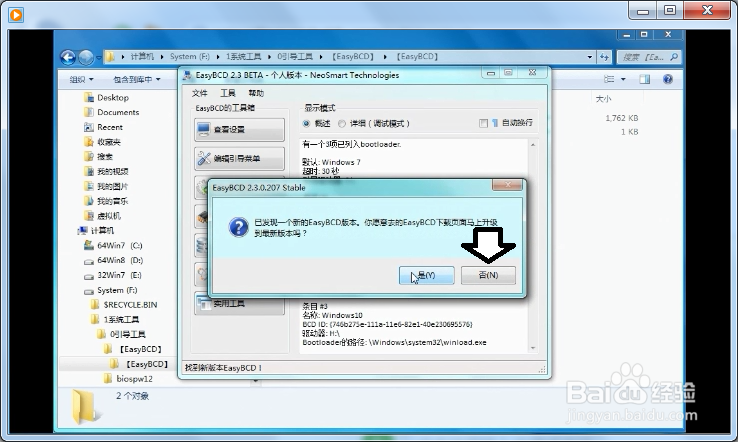738x442 pixels.
Task: Click the 实用工具 toolbox button
Action: pyautogui.click(x=240, y=304)
